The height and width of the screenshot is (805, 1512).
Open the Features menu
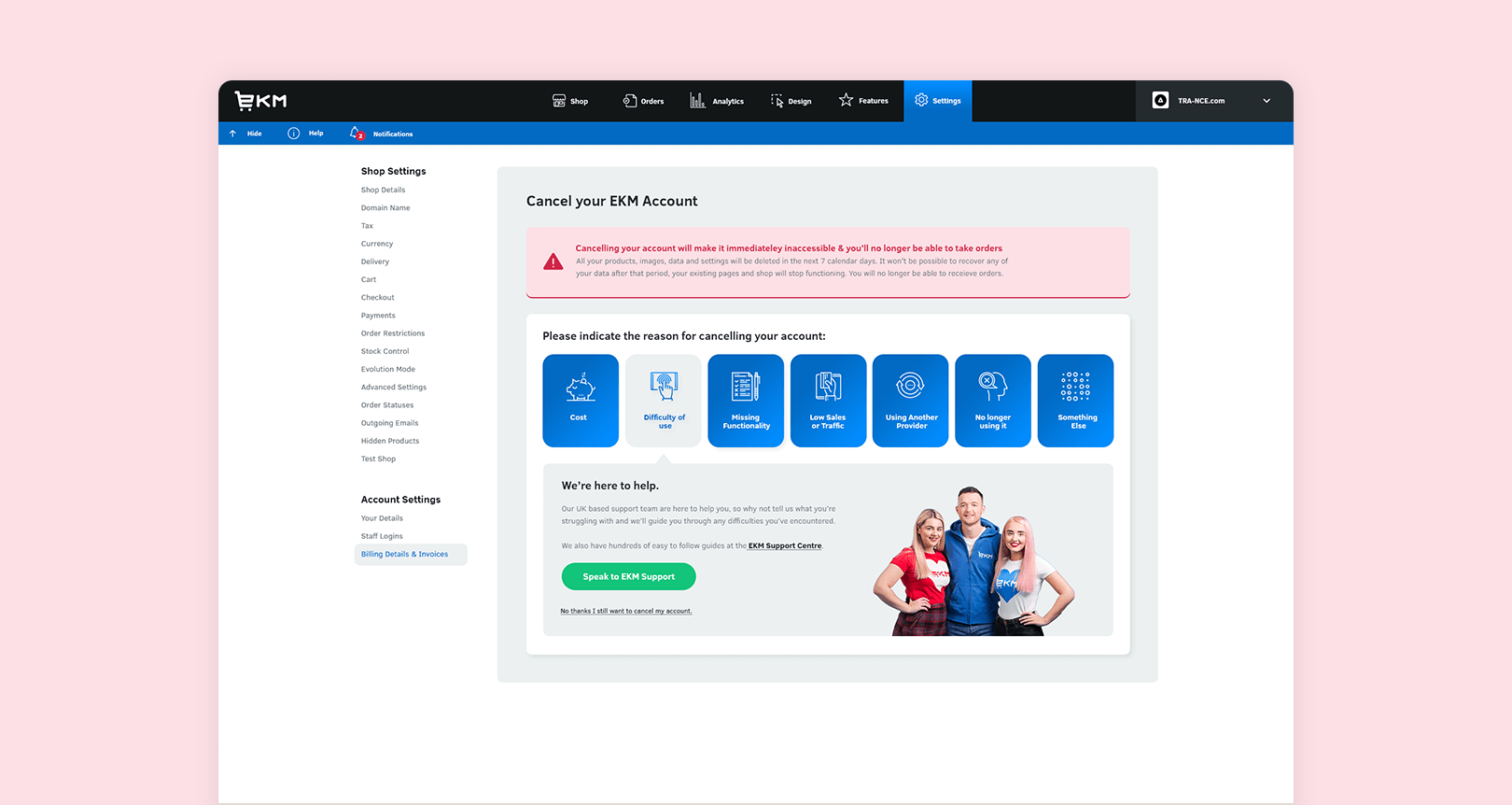863,101
